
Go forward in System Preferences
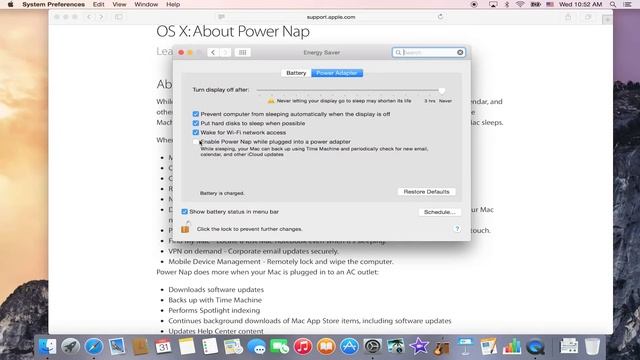[225, 52]
